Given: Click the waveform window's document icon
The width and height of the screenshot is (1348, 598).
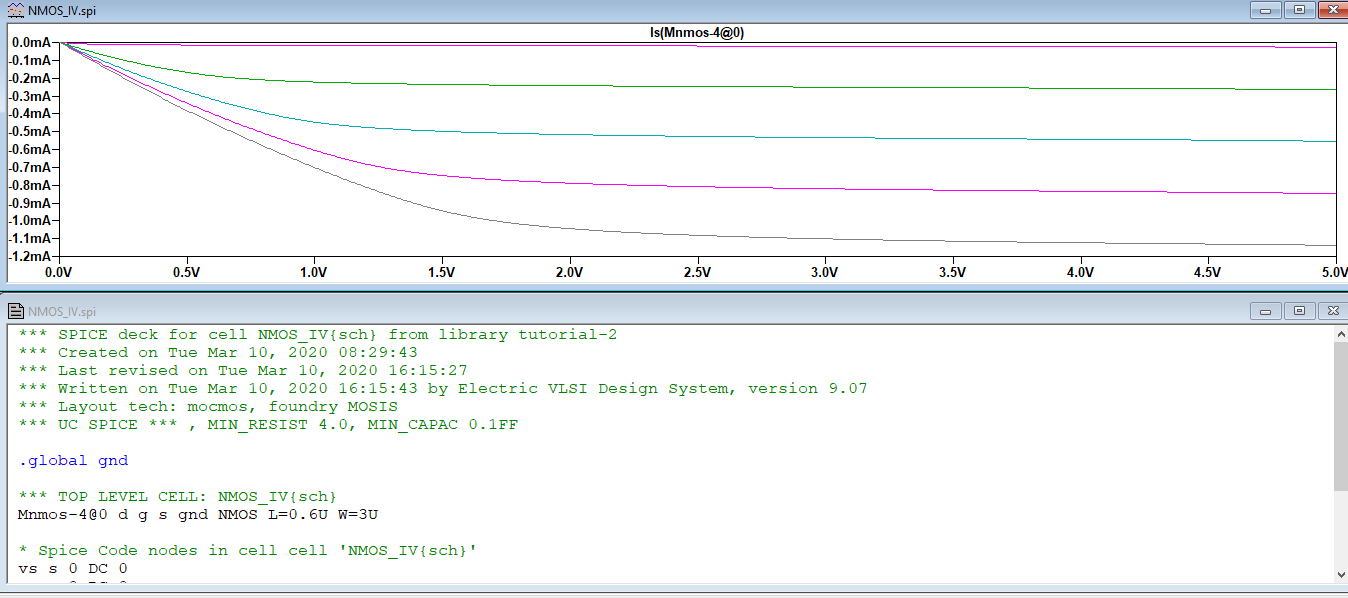Looking at the screenshot, I should point(15,10).
